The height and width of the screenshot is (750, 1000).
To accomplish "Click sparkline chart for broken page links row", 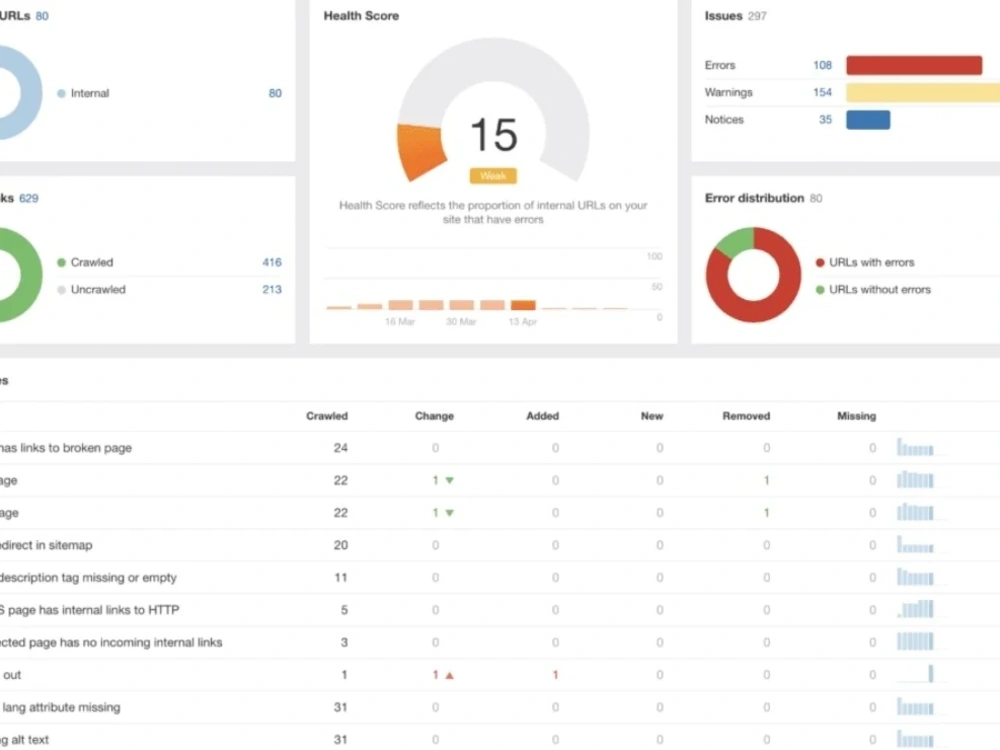I will pos(915,447).
